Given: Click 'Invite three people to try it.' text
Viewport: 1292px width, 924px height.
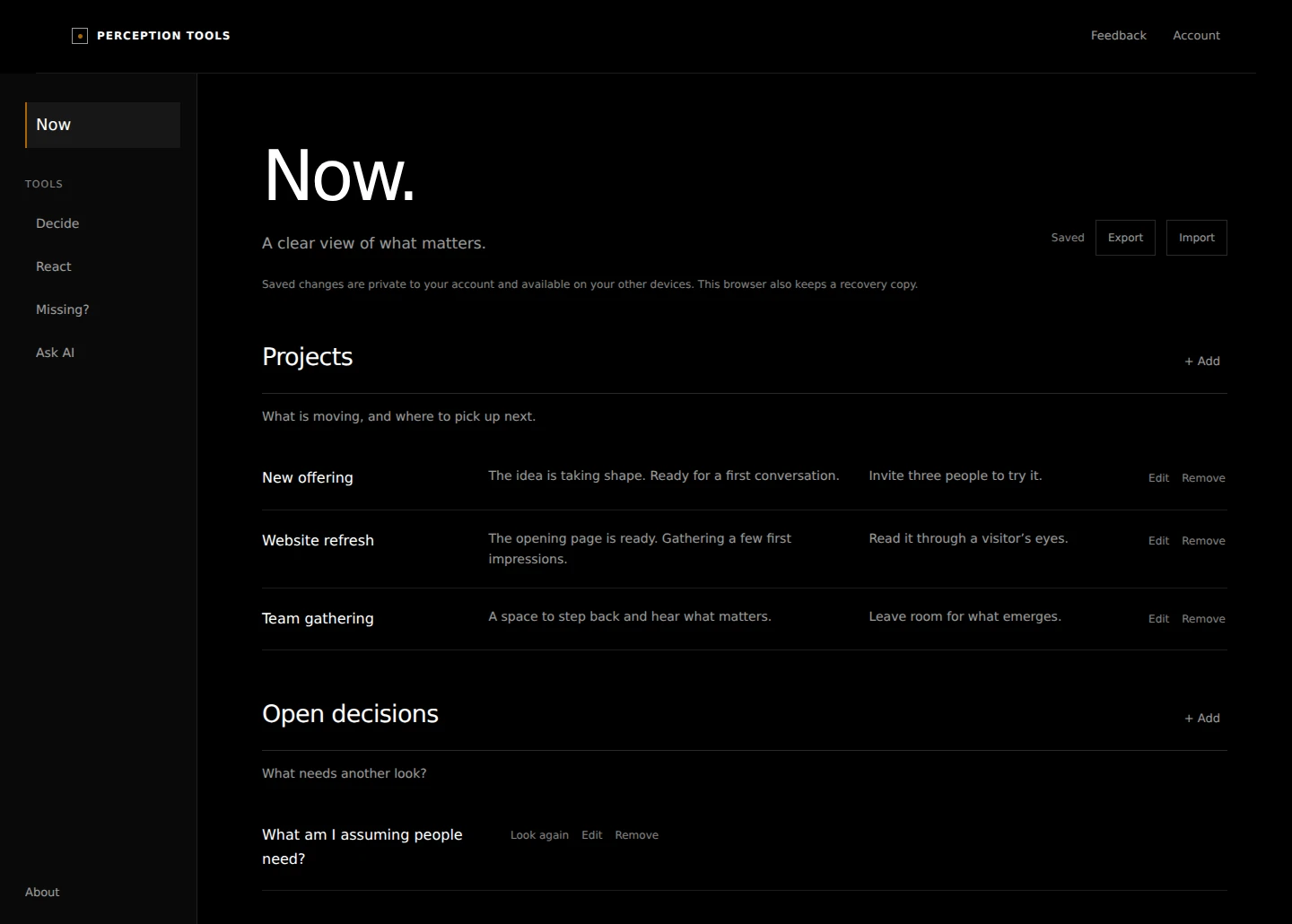Looking at the screenshot, I should click(956, 476).
